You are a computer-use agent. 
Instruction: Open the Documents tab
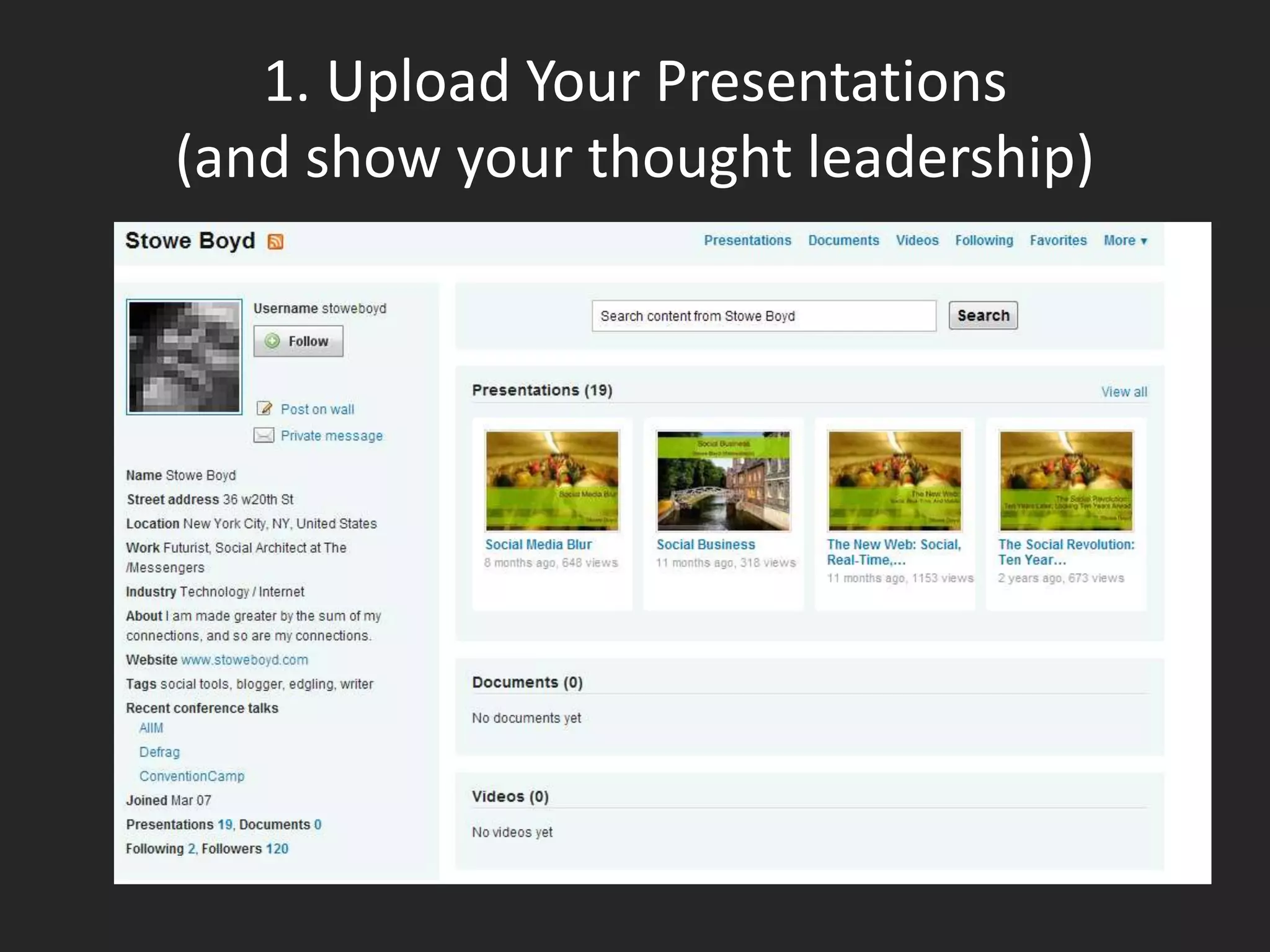click(x=843, y=240)
